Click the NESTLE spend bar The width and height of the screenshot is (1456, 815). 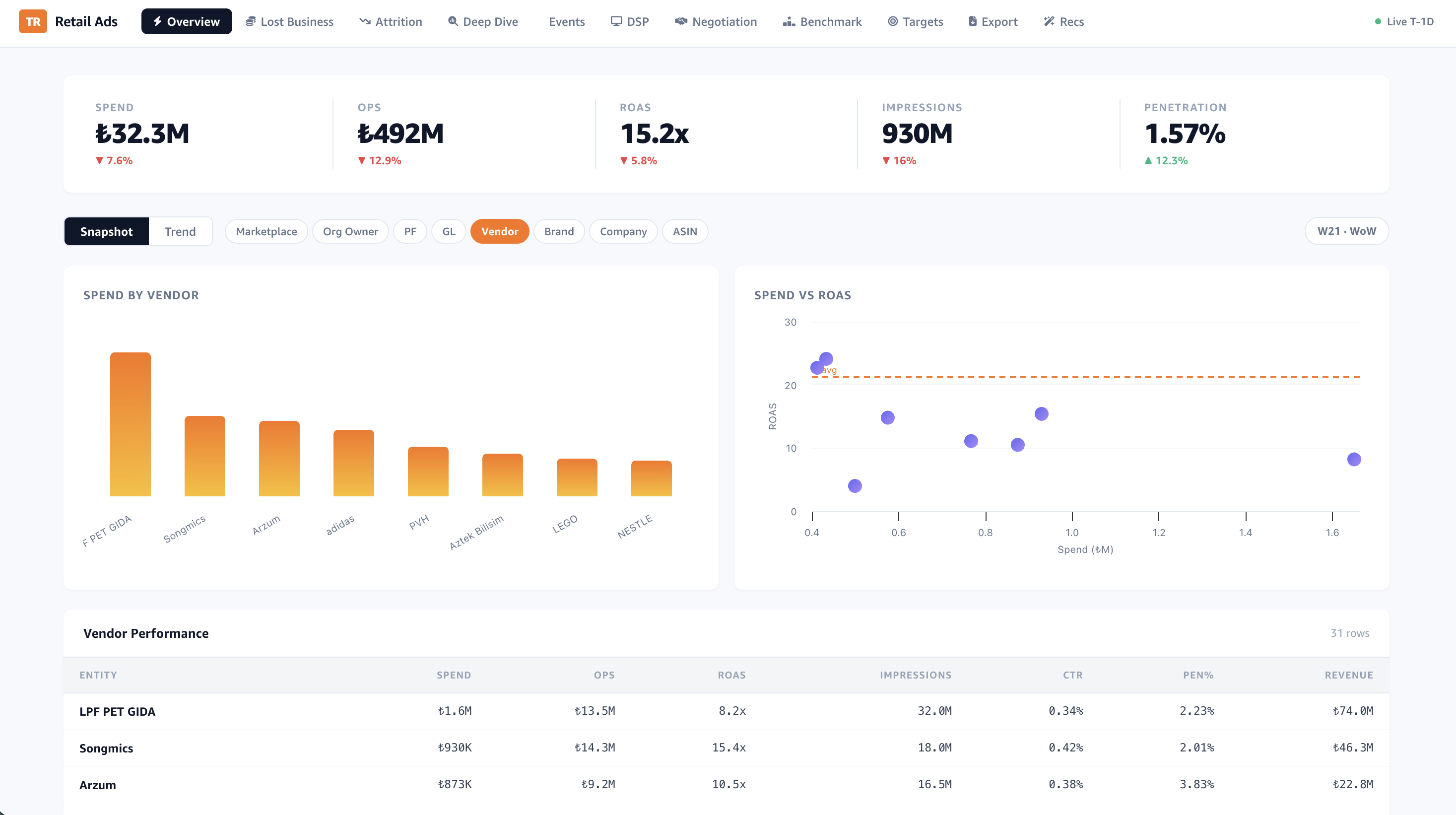[x=651, y=478]
